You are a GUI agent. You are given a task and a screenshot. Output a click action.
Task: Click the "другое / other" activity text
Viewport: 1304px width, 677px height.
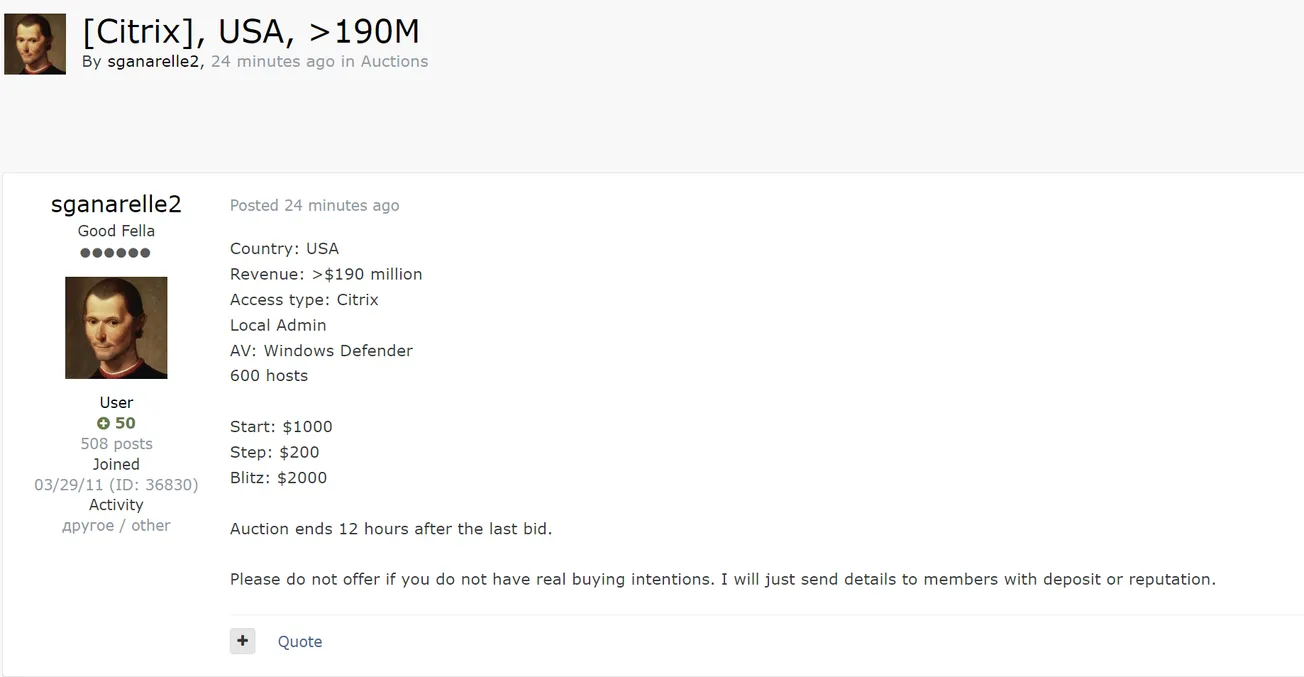tap(116, 526)
